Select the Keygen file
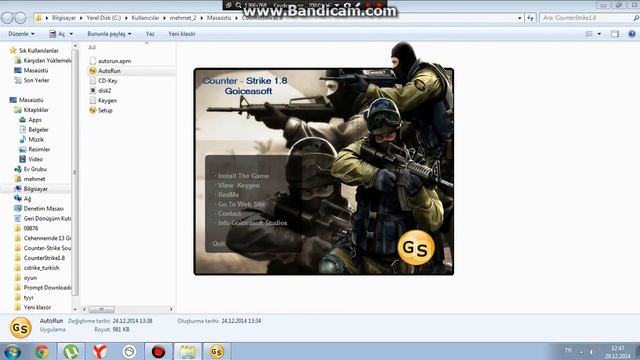The image size is (640, 360). 107,100
